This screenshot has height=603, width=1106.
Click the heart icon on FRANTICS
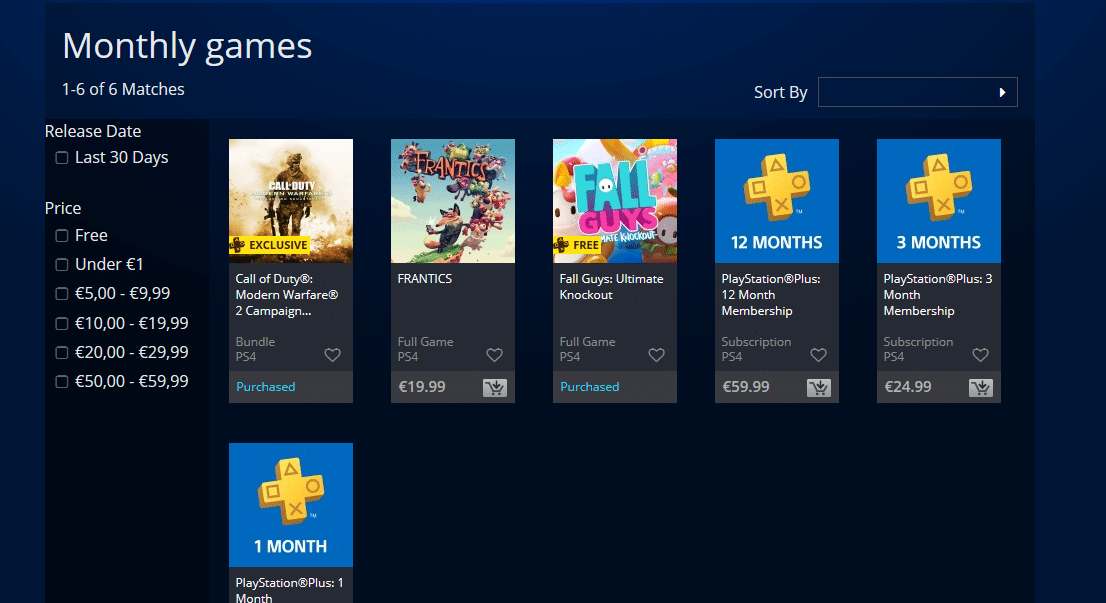pyautogui.click(x=494, y=355)
